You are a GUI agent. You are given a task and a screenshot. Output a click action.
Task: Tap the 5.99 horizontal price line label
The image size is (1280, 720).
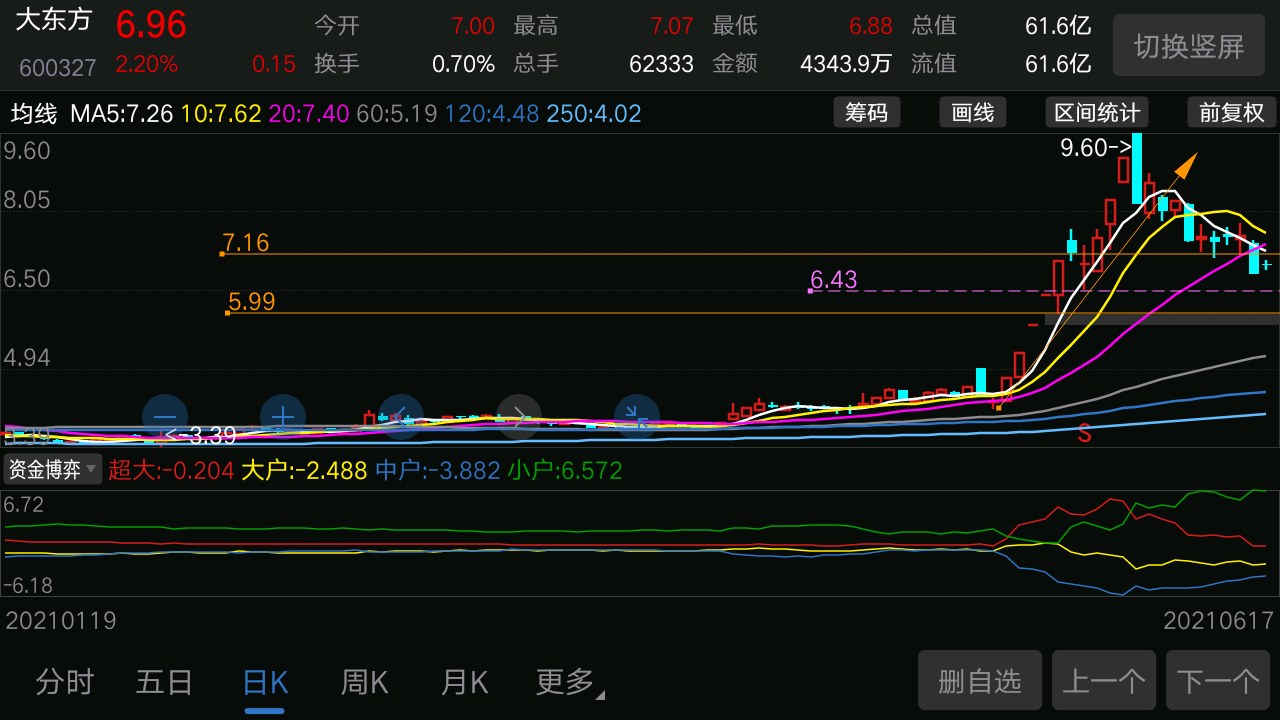(251, 301)
